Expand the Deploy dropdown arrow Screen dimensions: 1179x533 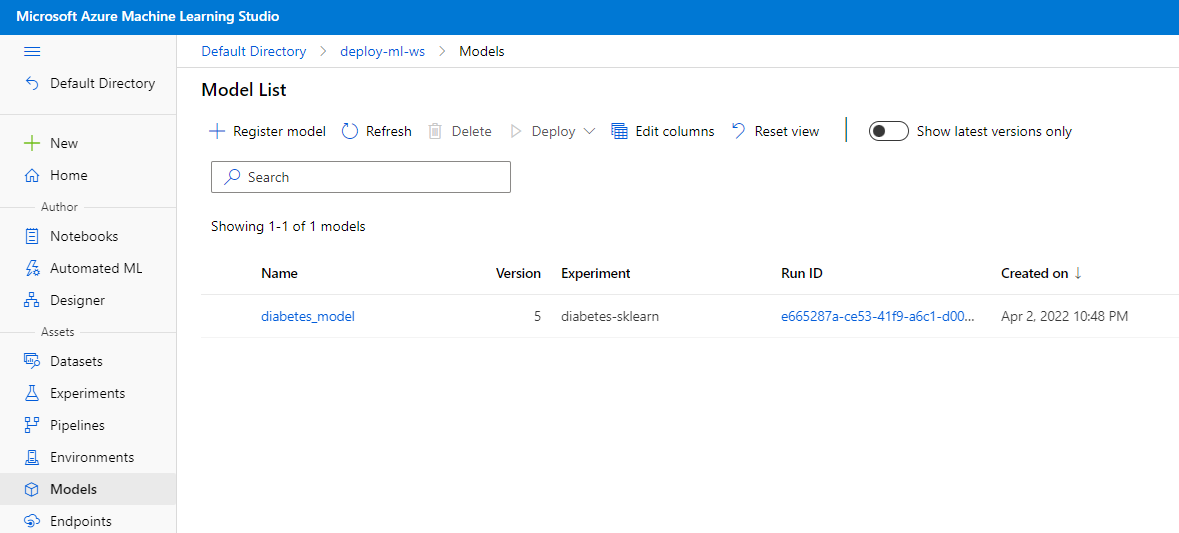point(589,132)
